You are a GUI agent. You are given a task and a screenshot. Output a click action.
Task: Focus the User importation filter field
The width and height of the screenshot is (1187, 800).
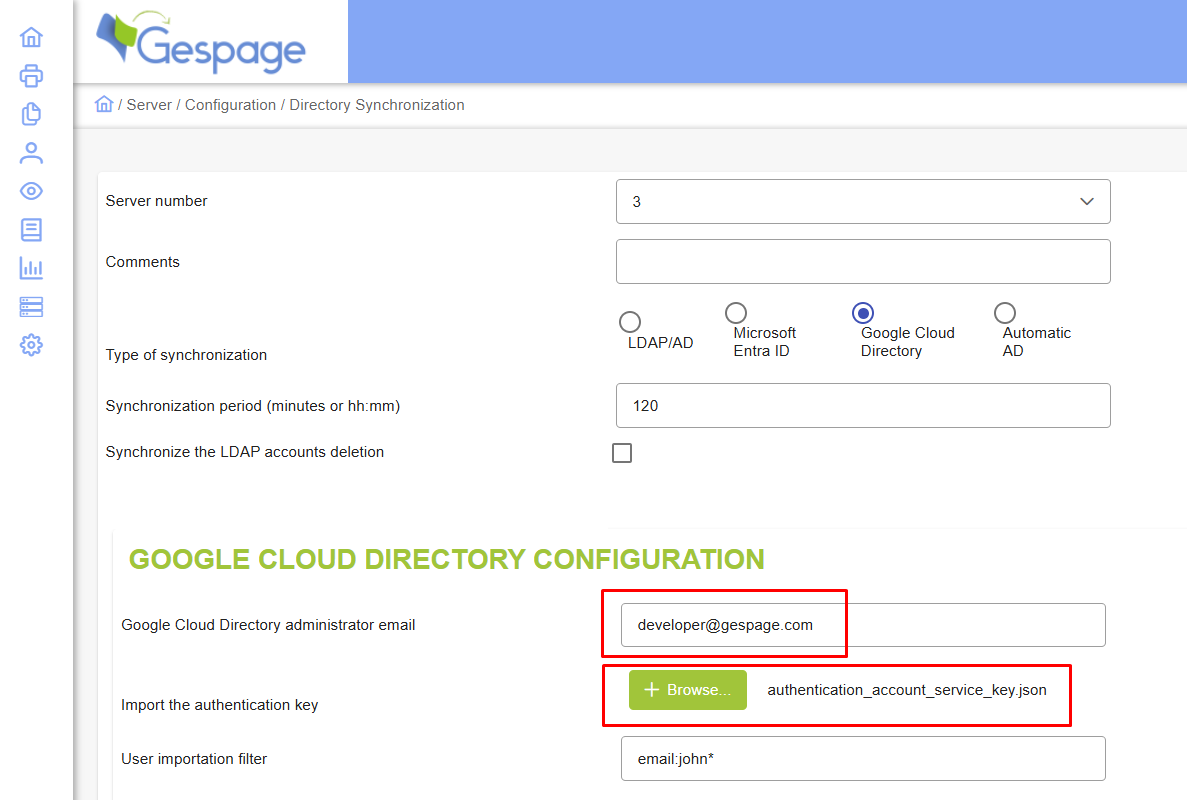(x=863, y=758)
